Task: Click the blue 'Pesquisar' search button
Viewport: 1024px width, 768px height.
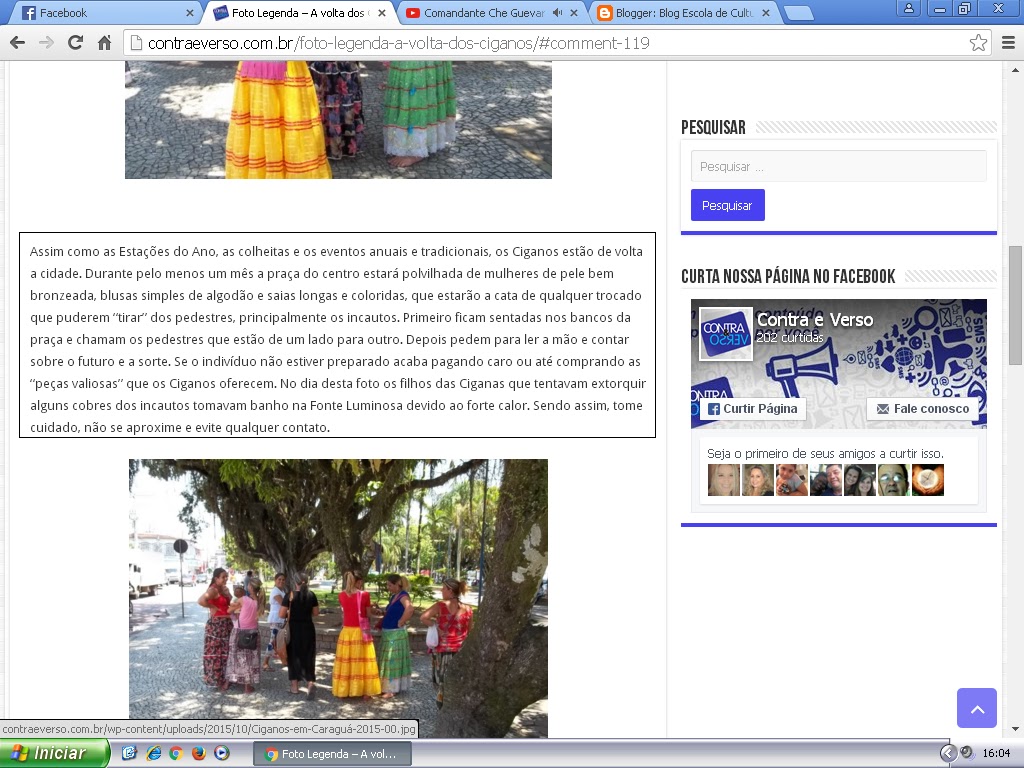Action: pyautogui.click(x=727, y=204)
